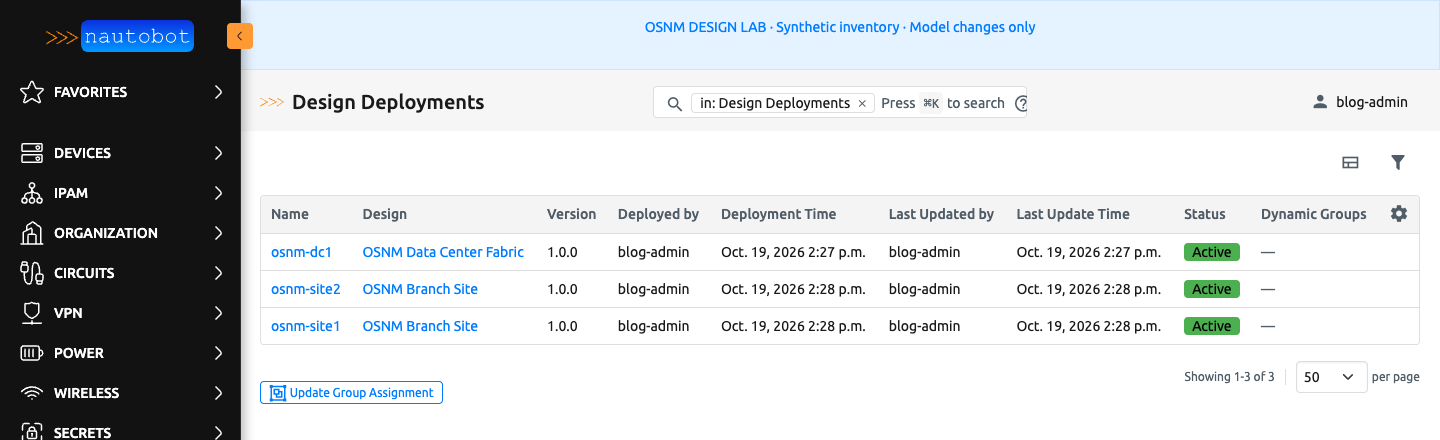Click the Deployment Time column header

coord(778,214)
